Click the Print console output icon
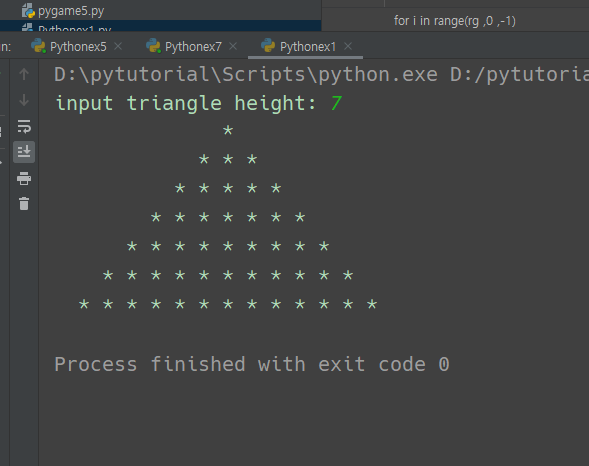 click(x=24, y=178)
